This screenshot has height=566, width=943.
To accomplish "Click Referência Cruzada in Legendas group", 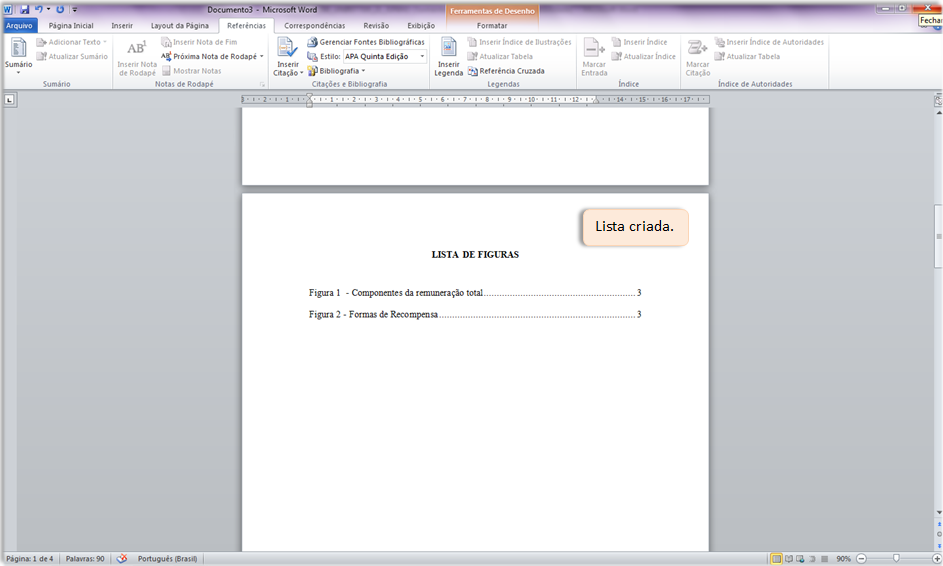I will [506, 71].
